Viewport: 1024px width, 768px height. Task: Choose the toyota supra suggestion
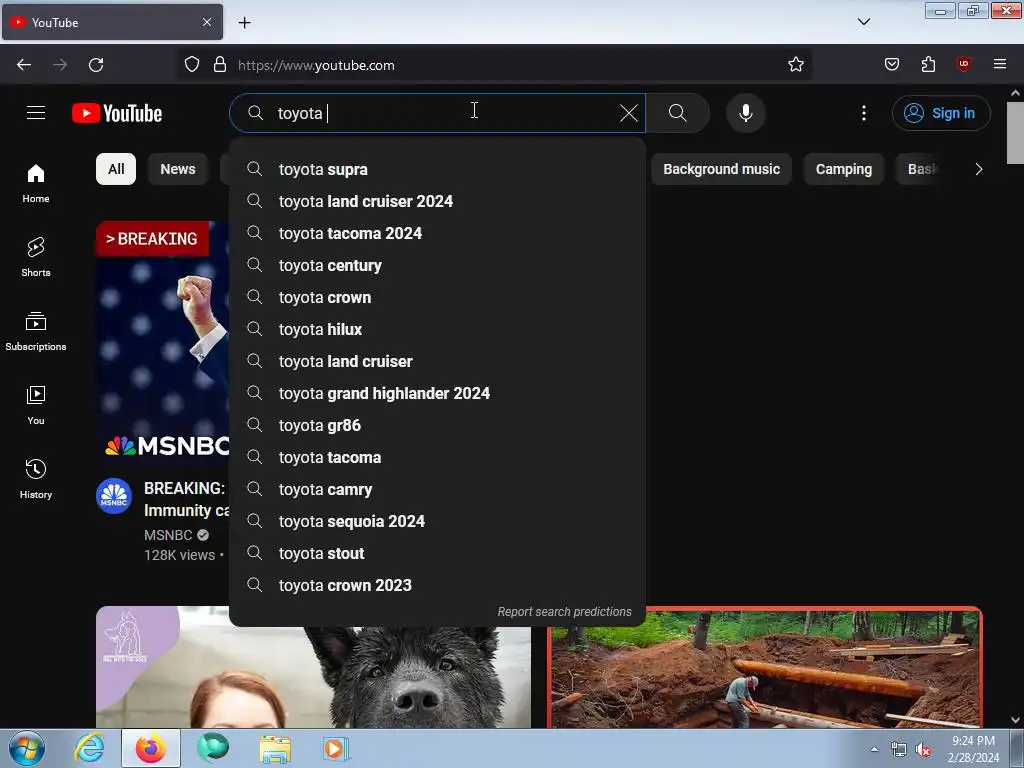click(438, 169)
